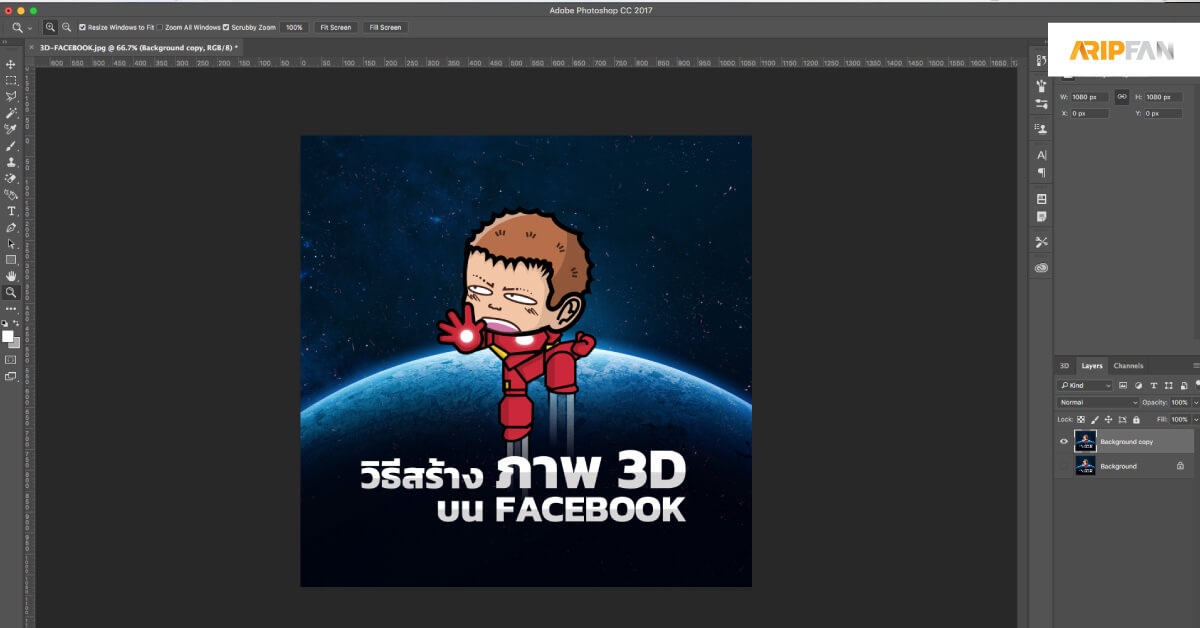
Task: Click the Fit Screen button
Action: click(336, 27)
